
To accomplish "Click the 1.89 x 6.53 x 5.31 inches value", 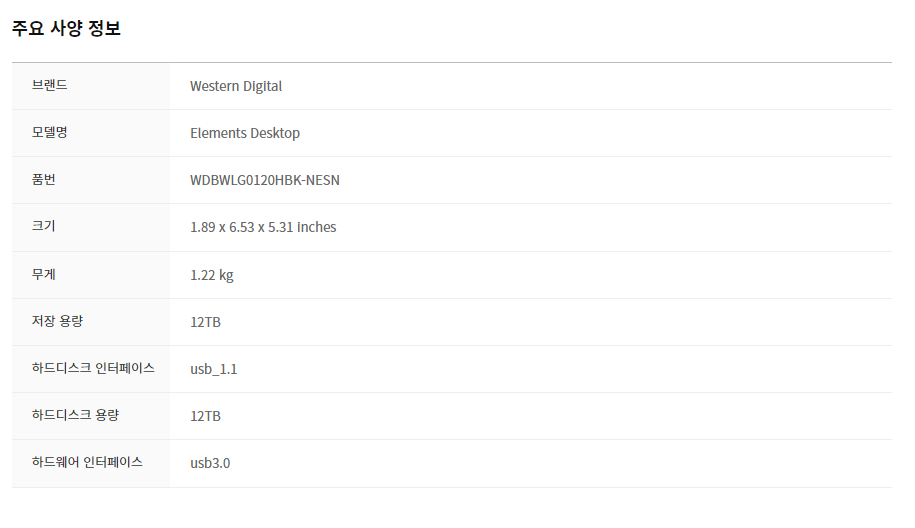I will [x=263, y=227].
